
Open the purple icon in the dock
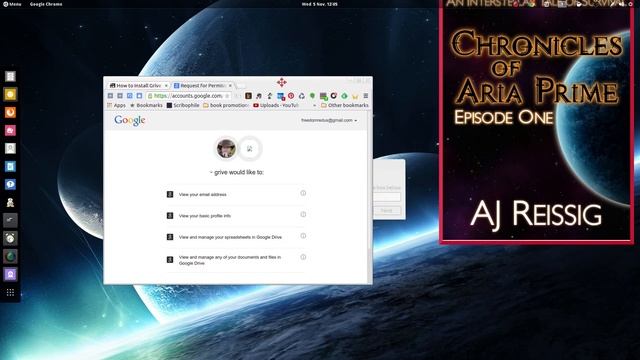pyautogui.click(x=10, y=274)
